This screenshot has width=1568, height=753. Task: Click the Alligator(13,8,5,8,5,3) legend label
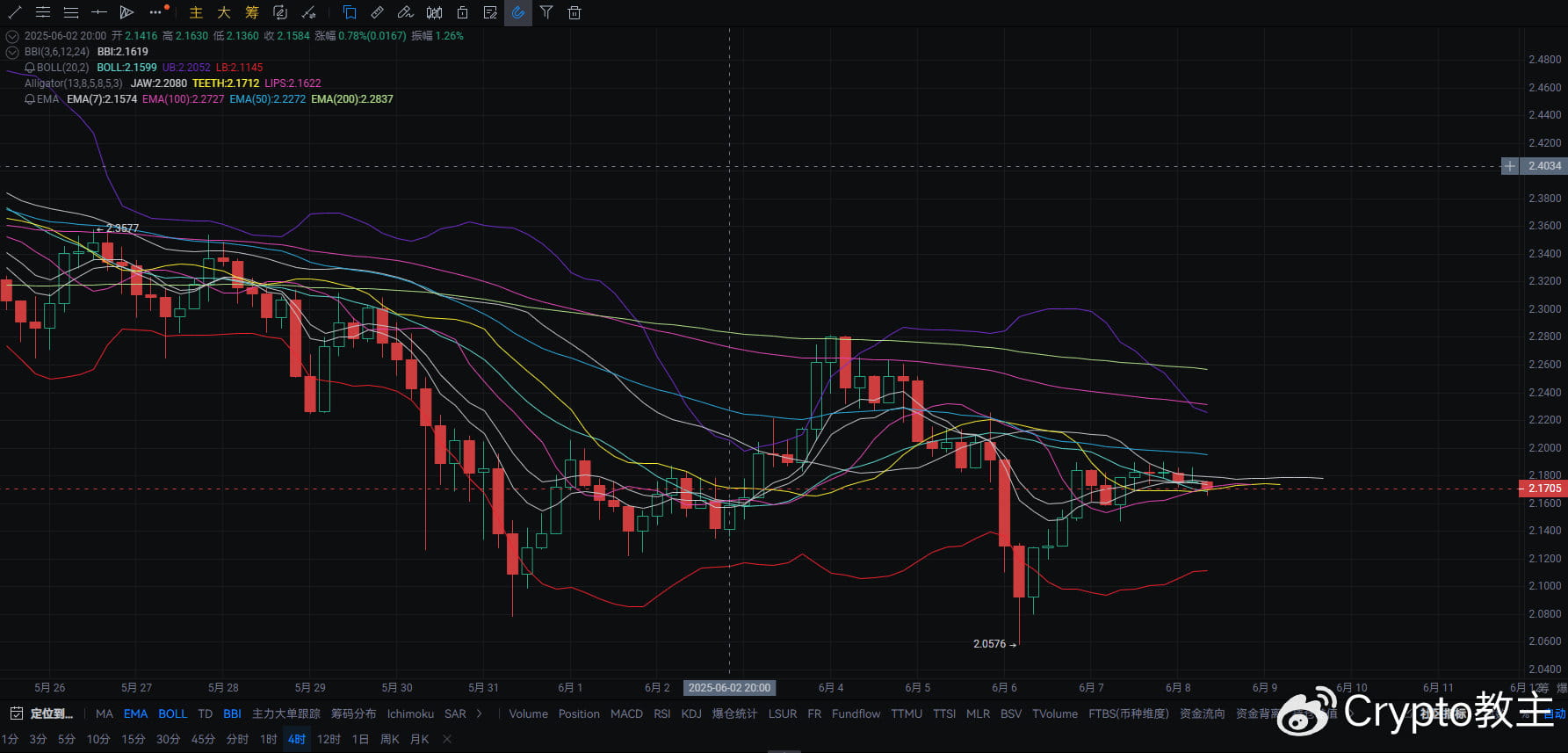pos(74,83)
